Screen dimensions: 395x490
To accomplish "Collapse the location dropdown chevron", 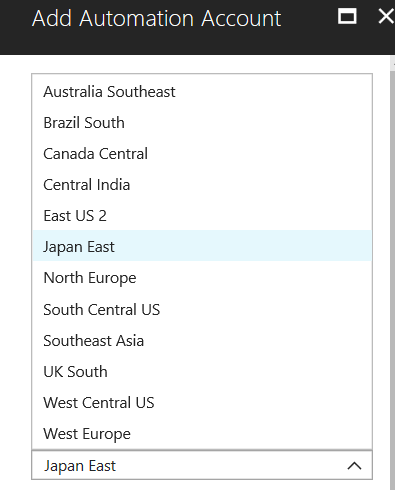I will pyautogui.click(x=354, y=466).
